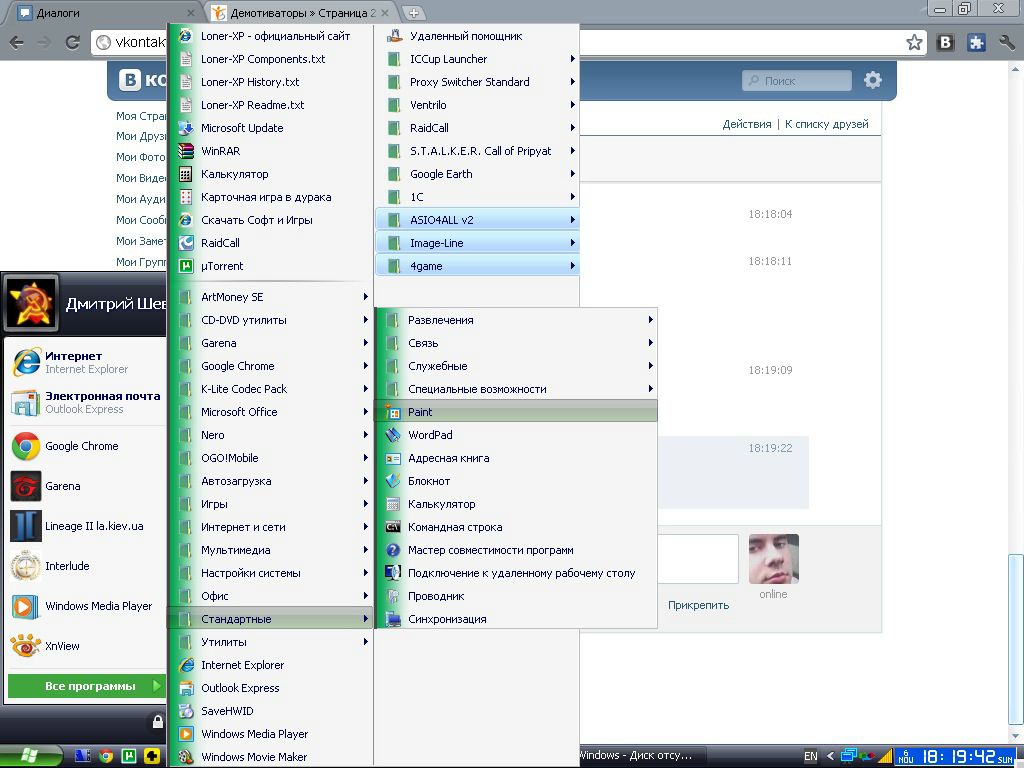
Task: Click the XnView icon in start menu
Action: coord(26,646)
